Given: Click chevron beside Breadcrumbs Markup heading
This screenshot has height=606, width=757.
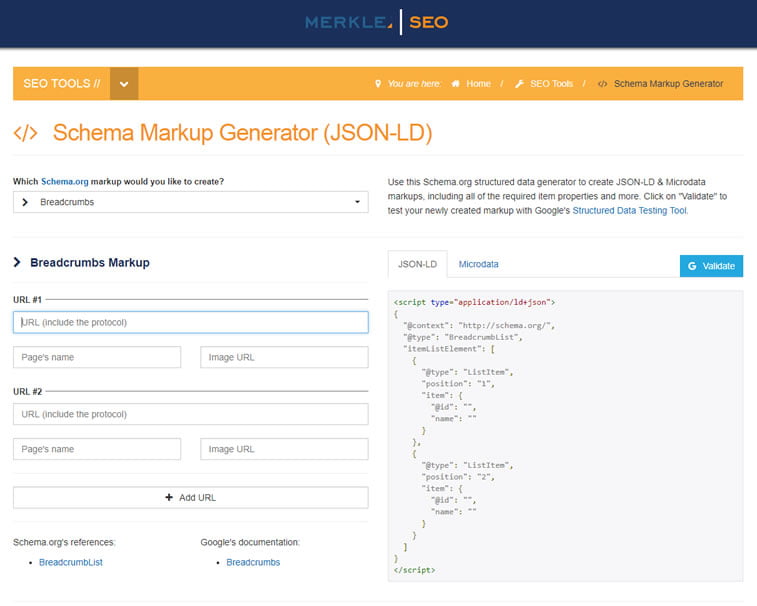Looking at the screenshot, I should pos(17,262).
